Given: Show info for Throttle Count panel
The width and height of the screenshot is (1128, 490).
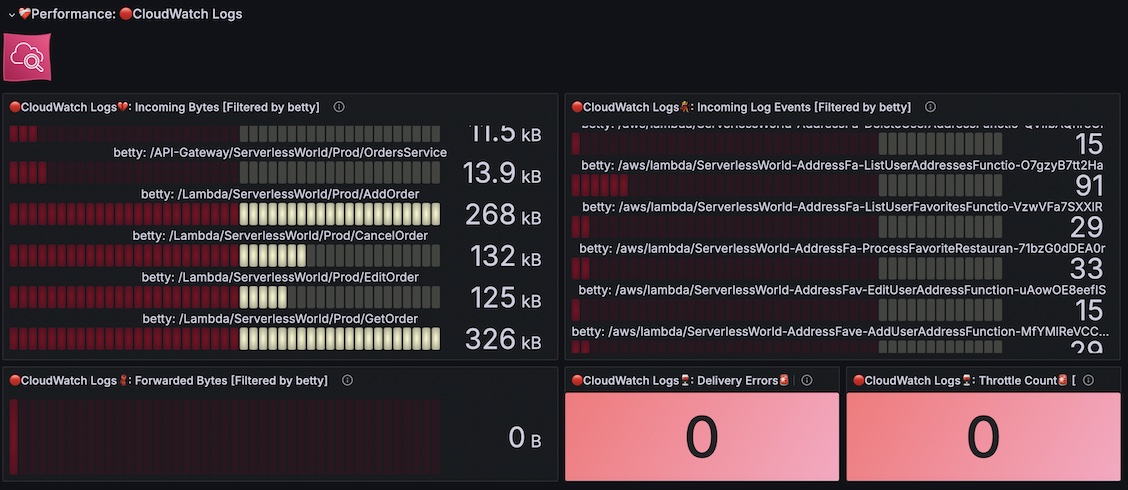Looking at the screenshot, I should click(1088, 381).
